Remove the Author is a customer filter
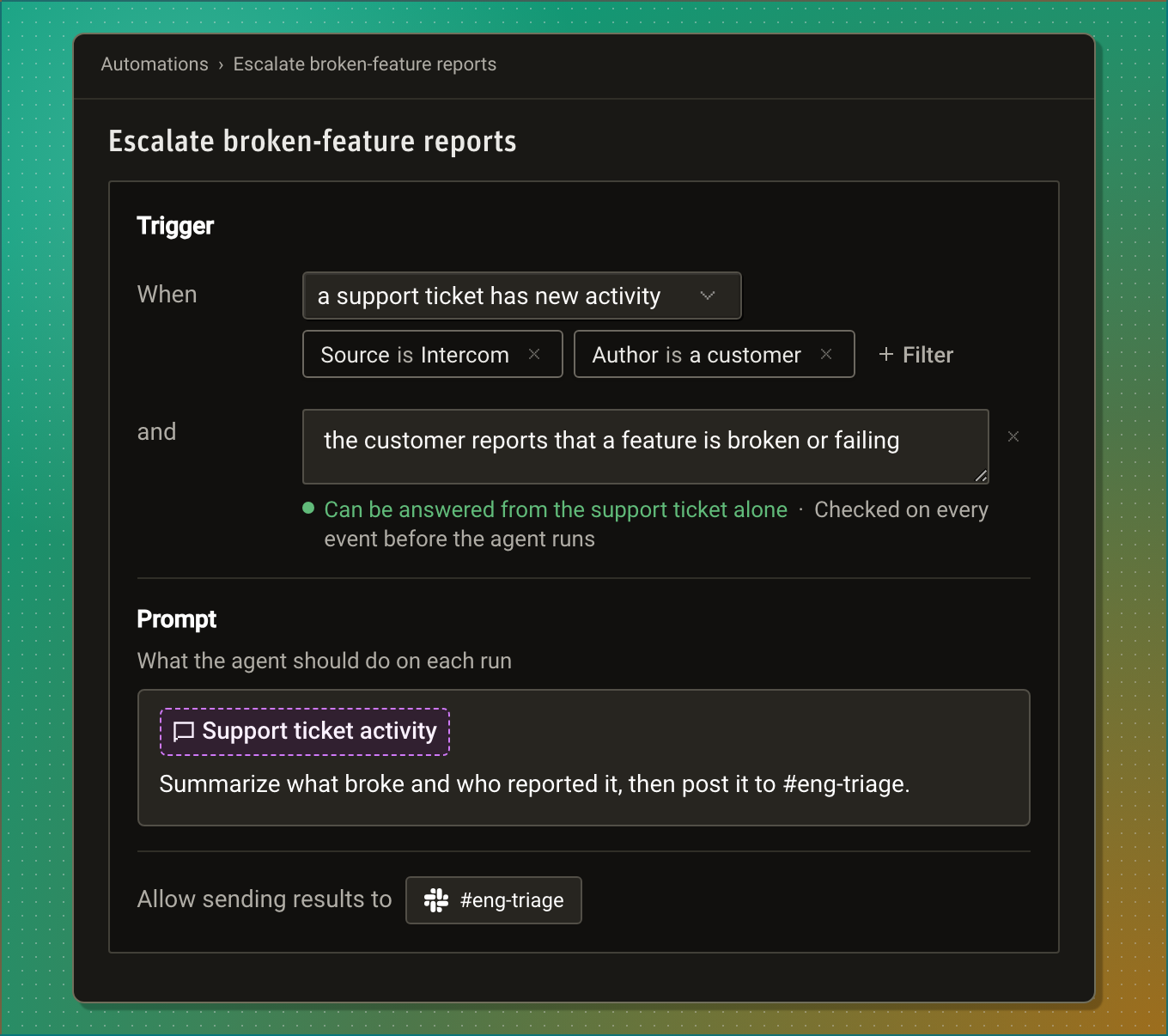 826,354
